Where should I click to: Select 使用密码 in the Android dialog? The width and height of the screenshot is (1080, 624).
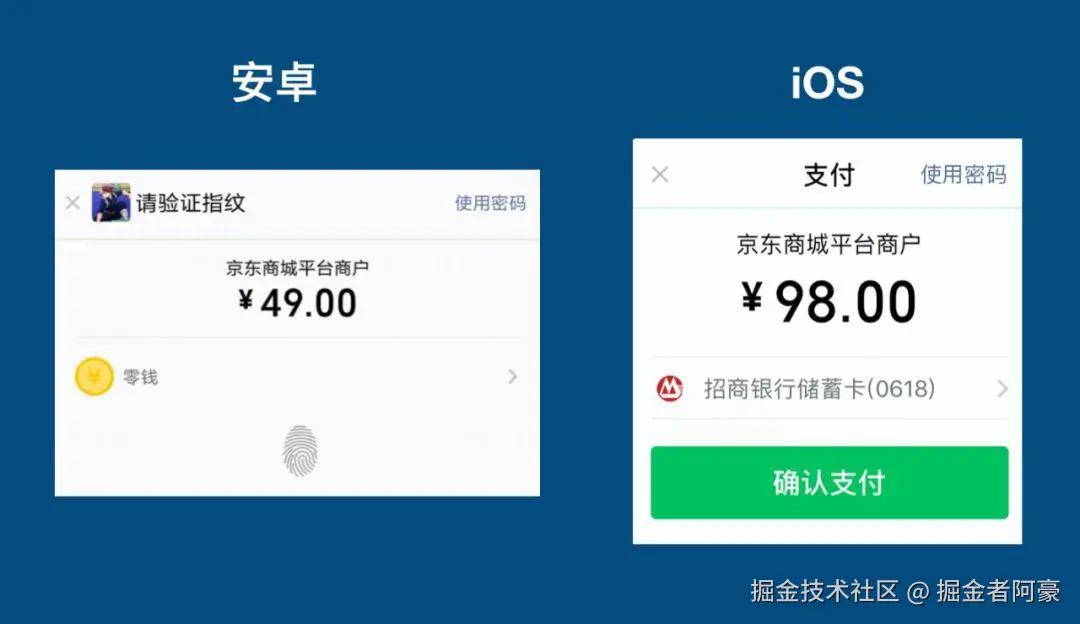tap(490, 203)
